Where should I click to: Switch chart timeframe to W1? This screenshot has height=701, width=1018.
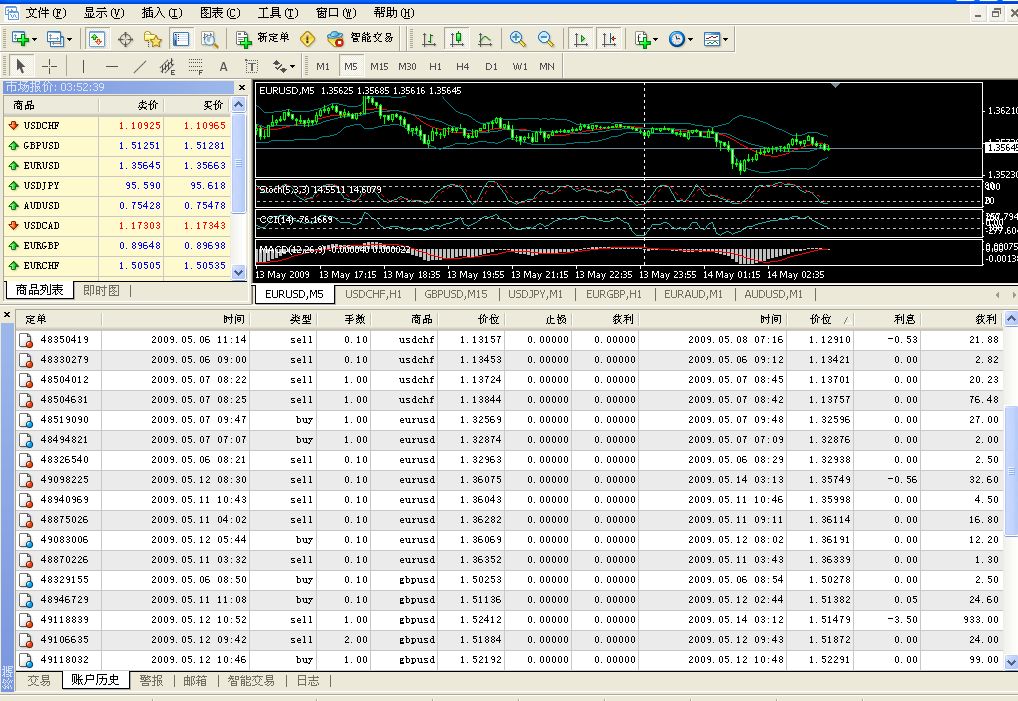point(519,66)
